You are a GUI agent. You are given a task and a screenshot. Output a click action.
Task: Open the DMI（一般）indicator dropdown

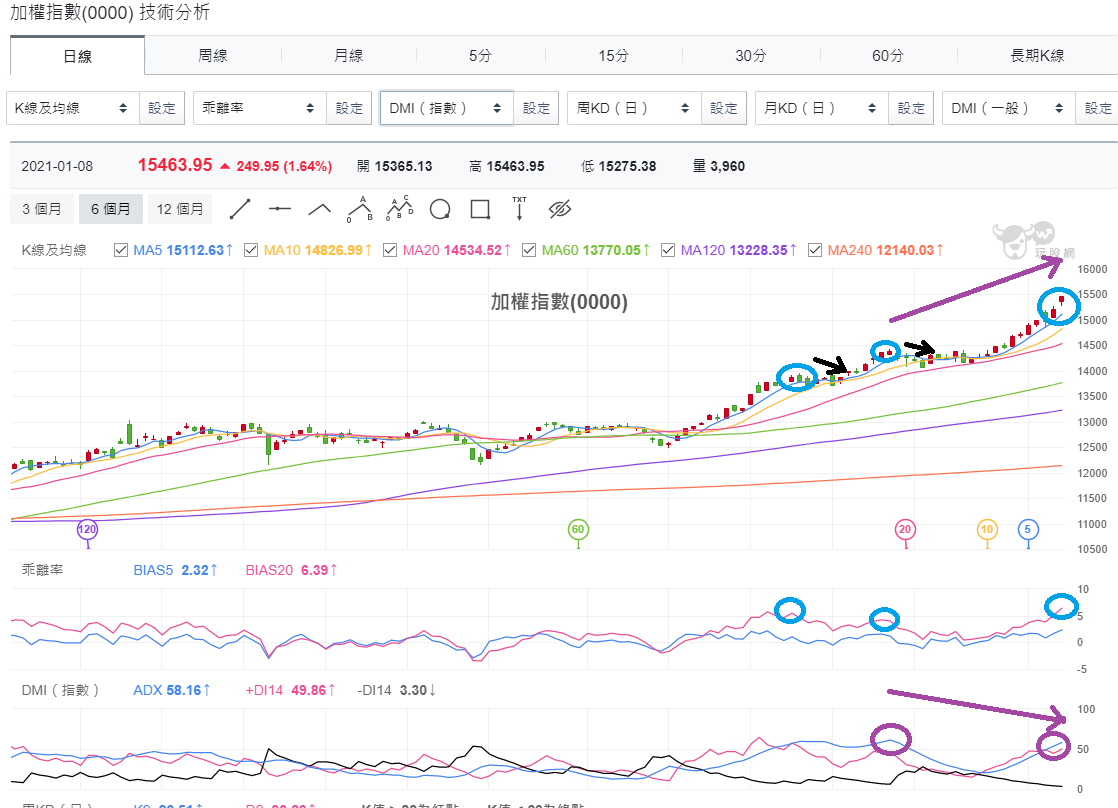(x=1008, y=108)
